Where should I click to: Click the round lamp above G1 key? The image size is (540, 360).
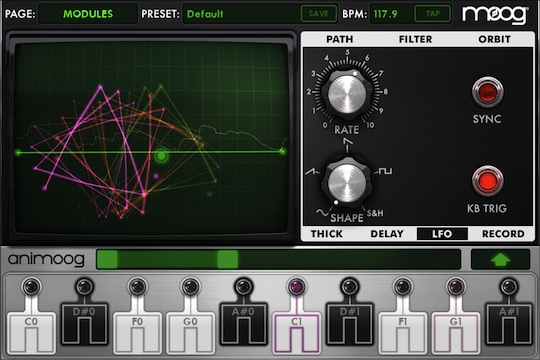[456, 287]
